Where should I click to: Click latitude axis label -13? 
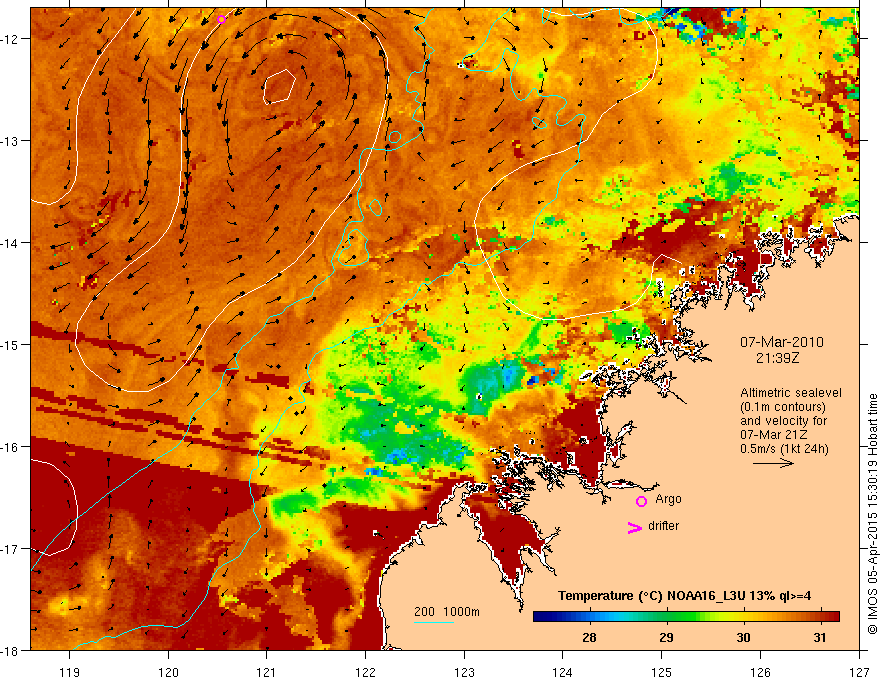(x=11, y=141)
